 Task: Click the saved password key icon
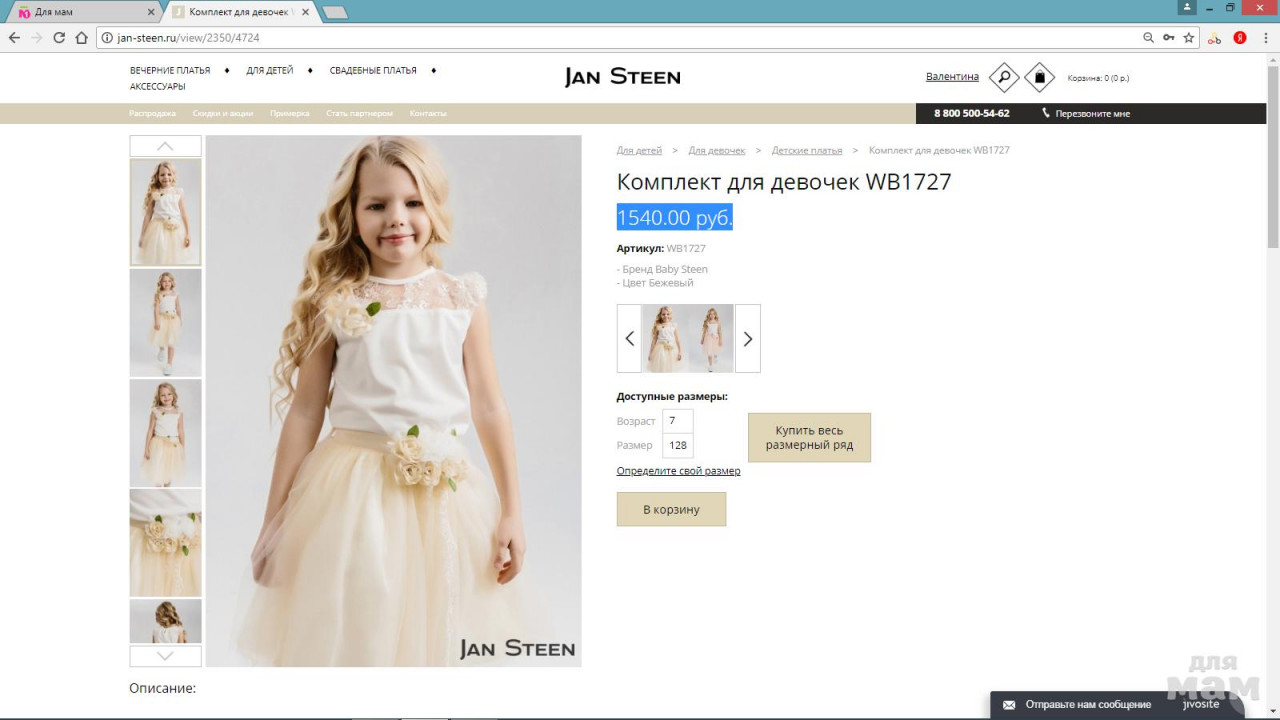(x=1168, y=38)
